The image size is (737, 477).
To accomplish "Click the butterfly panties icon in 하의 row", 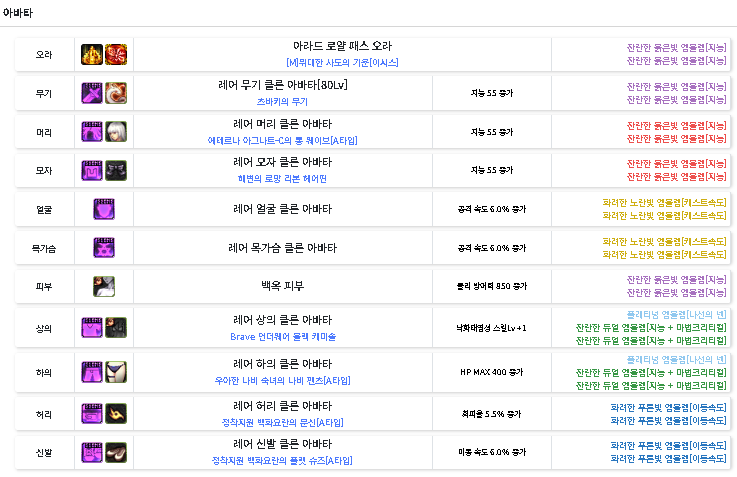I will click(115, 372).
